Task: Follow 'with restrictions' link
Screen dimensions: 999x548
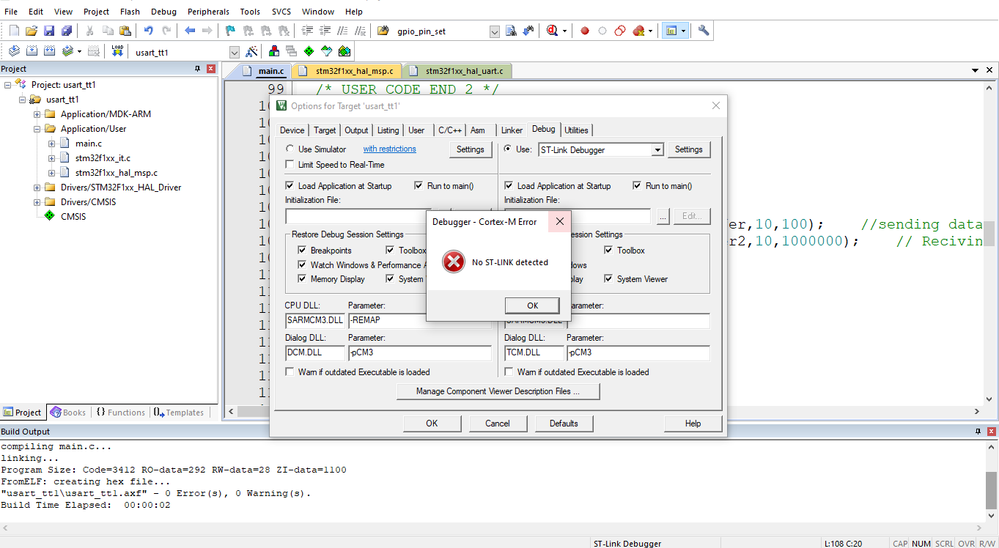Action: click(x=389, y=148)
